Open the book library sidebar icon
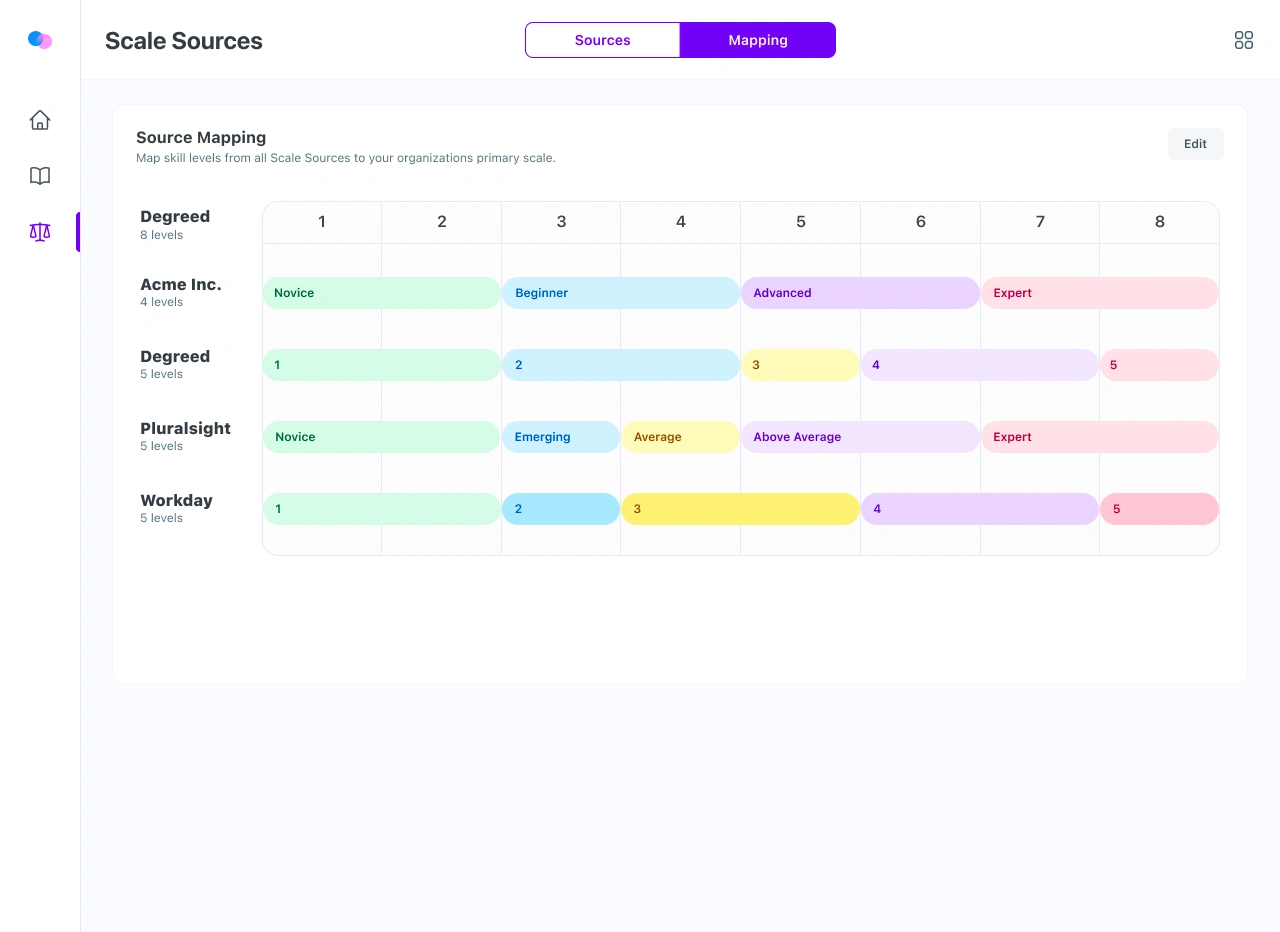The image size is (1280, 932). (40, 176)
